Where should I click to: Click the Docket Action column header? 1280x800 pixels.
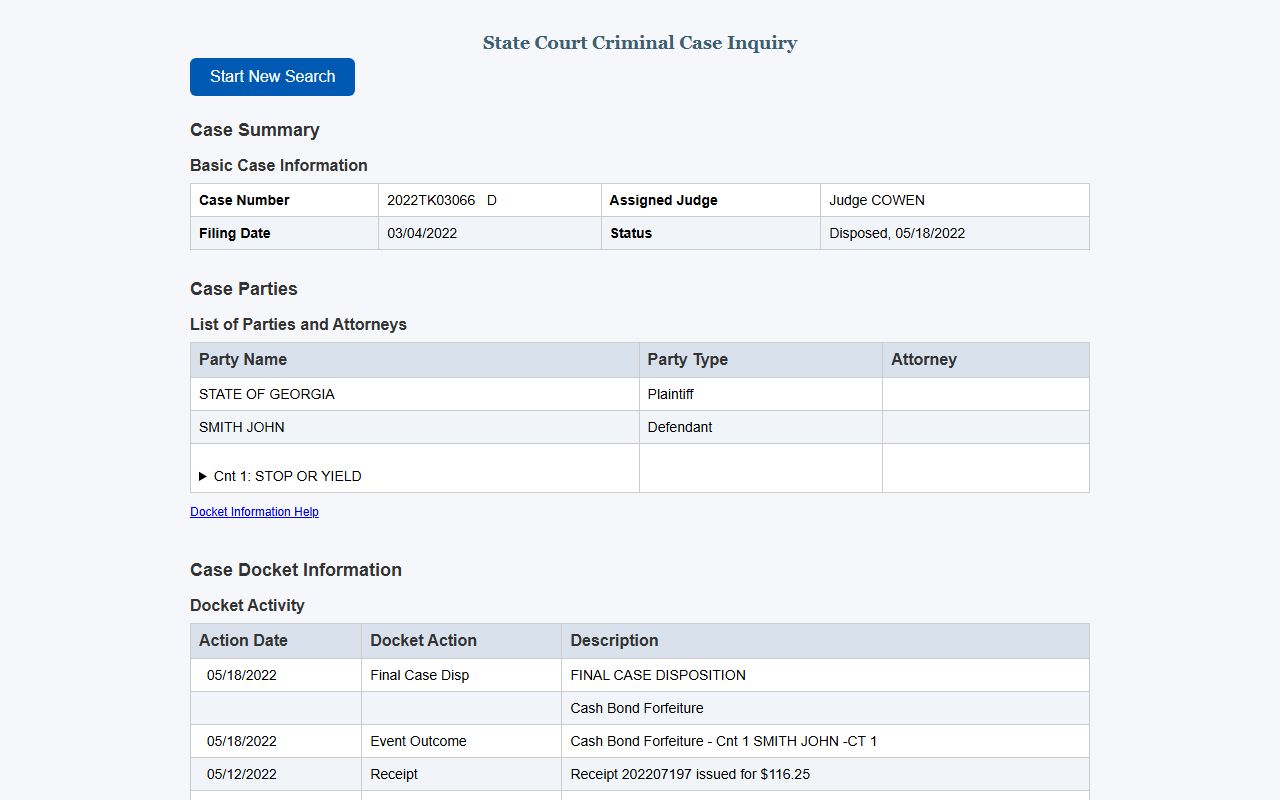[462, 641]
